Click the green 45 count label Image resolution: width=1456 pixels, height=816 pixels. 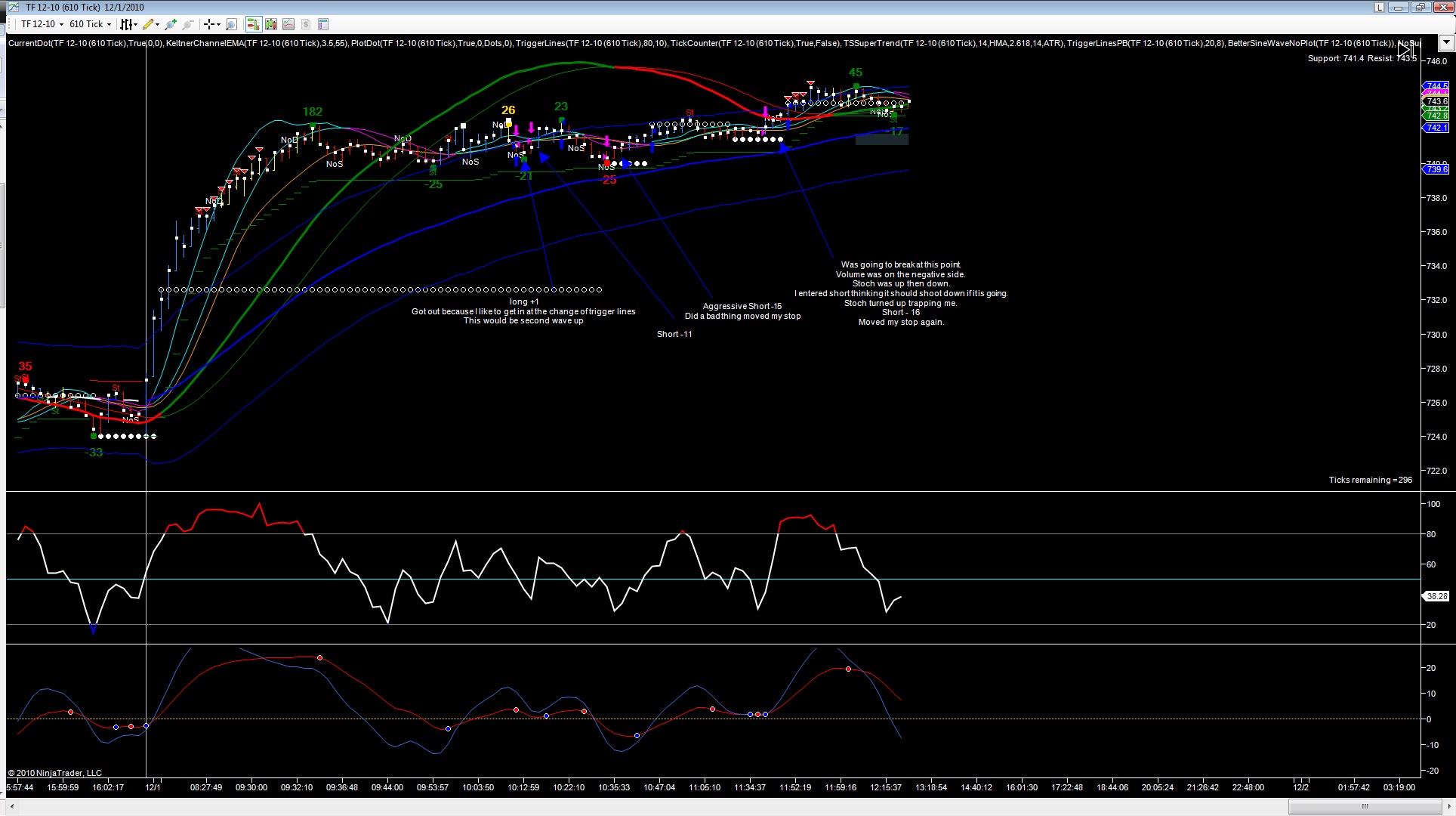(856, 73)
